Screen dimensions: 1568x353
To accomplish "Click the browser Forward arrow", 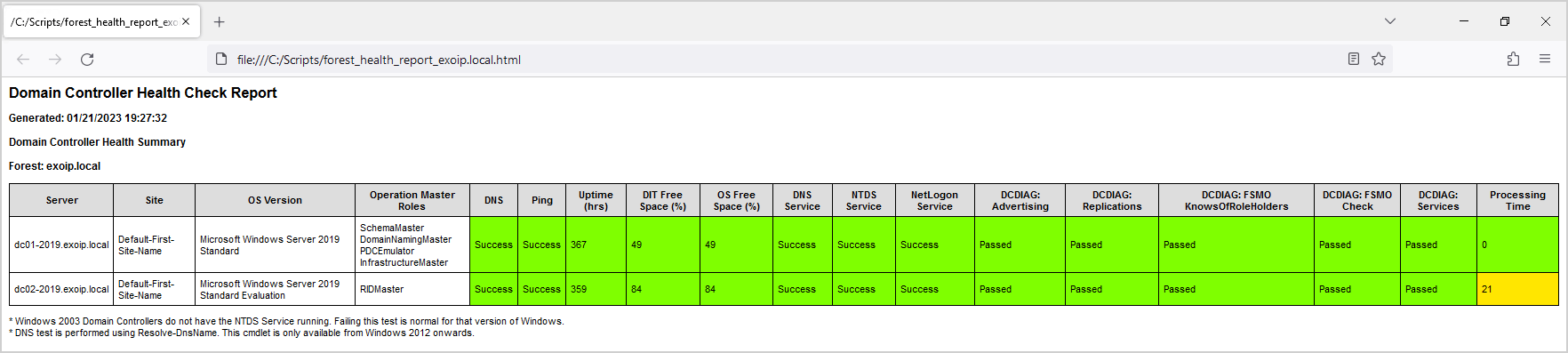I will pos(55,60).
